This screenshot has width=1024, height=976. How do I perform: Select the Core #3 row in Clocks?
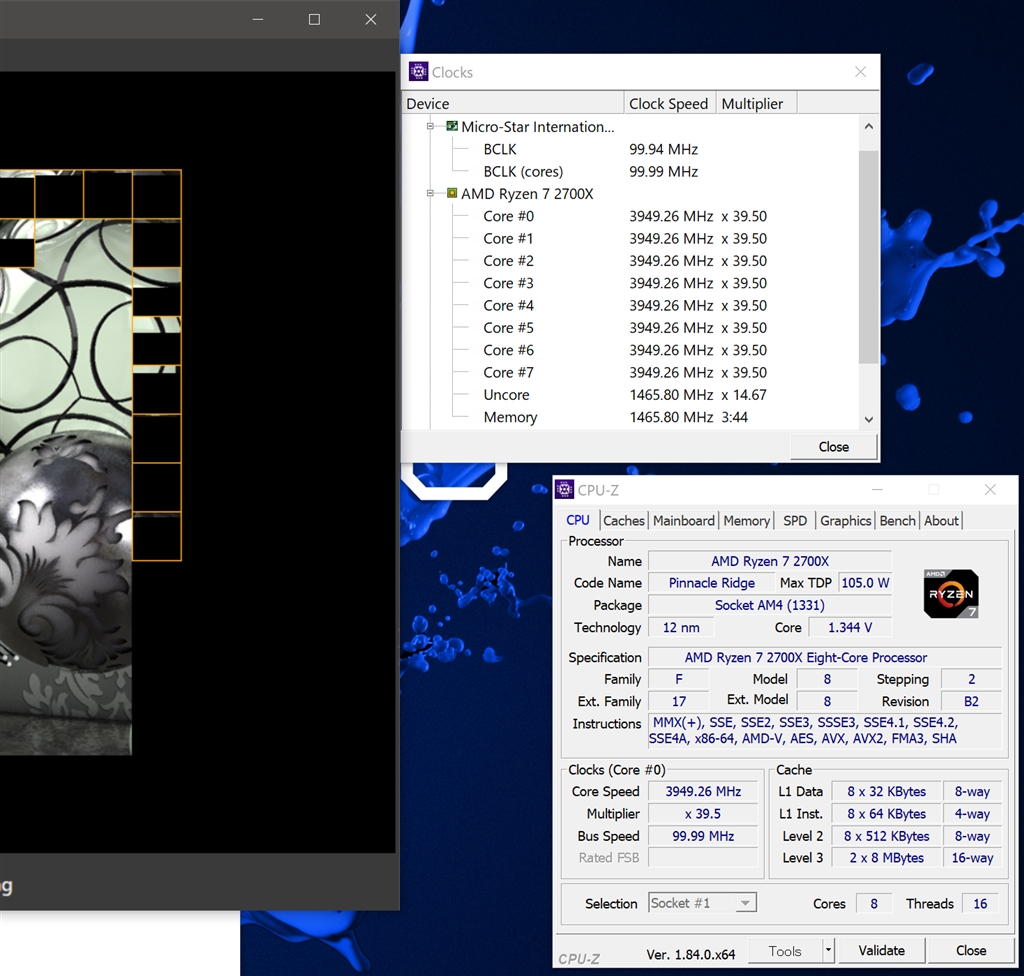[508, 283]
